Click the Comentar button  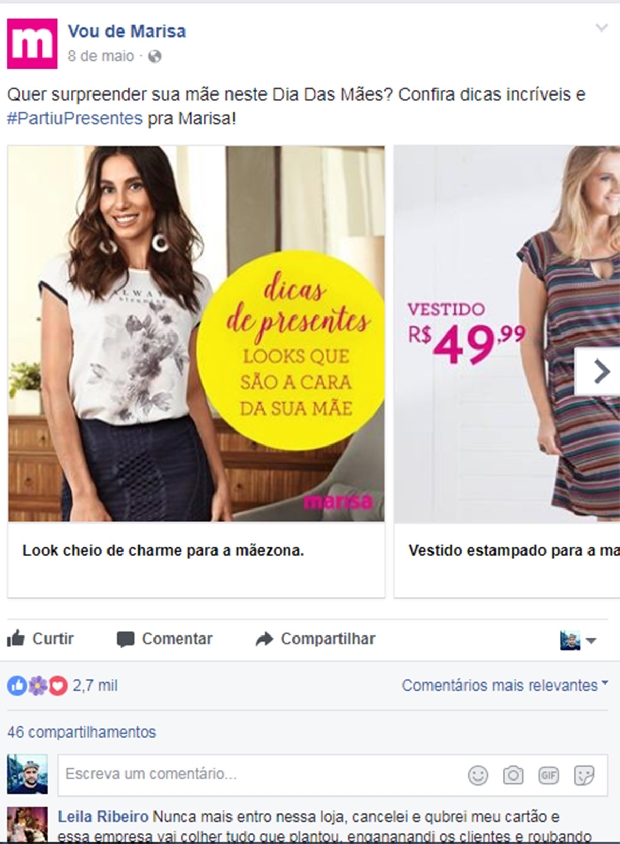165,639
